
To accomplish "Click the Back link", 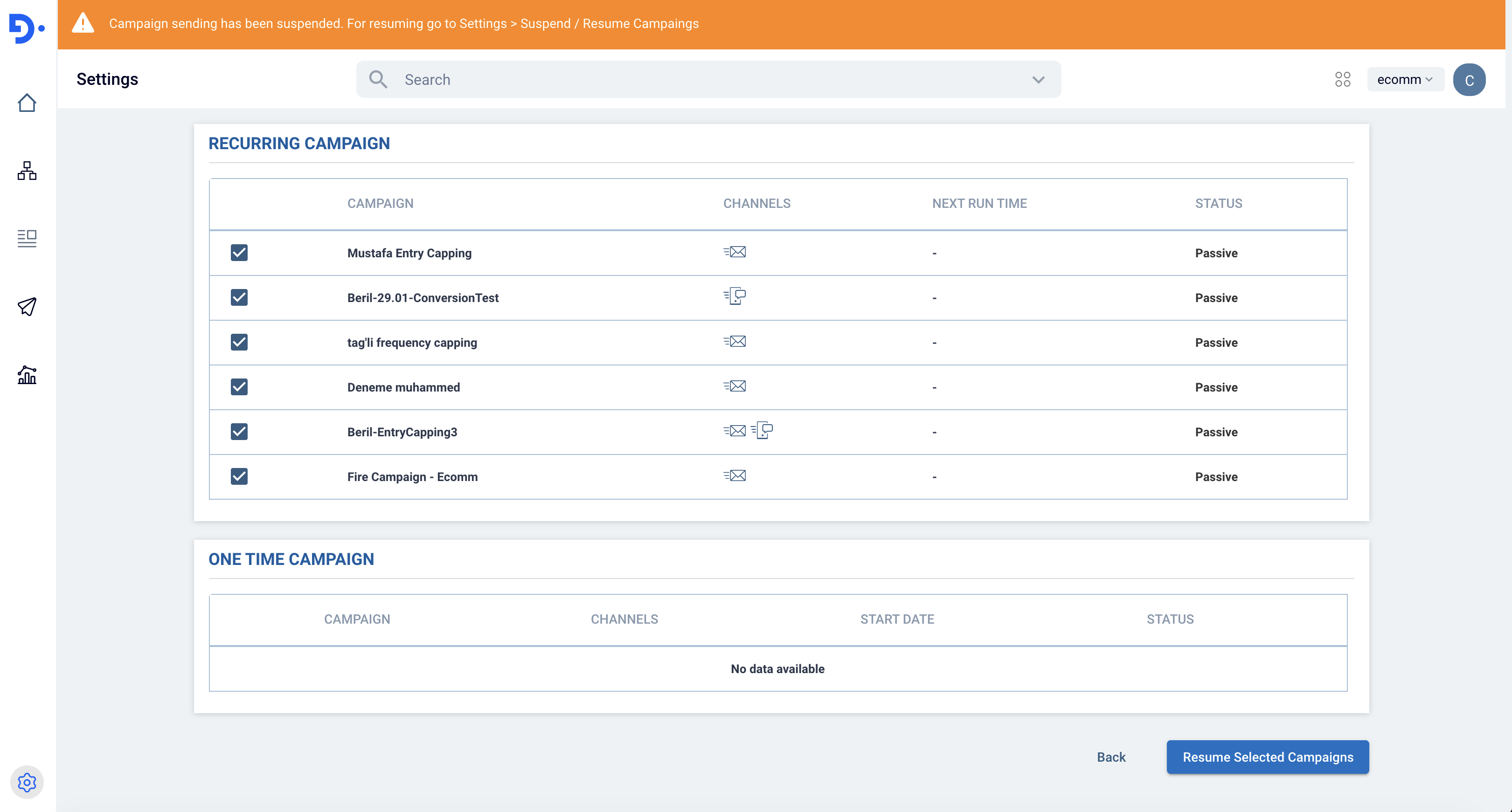I will pyautogui.click(x=1110, y=757).
